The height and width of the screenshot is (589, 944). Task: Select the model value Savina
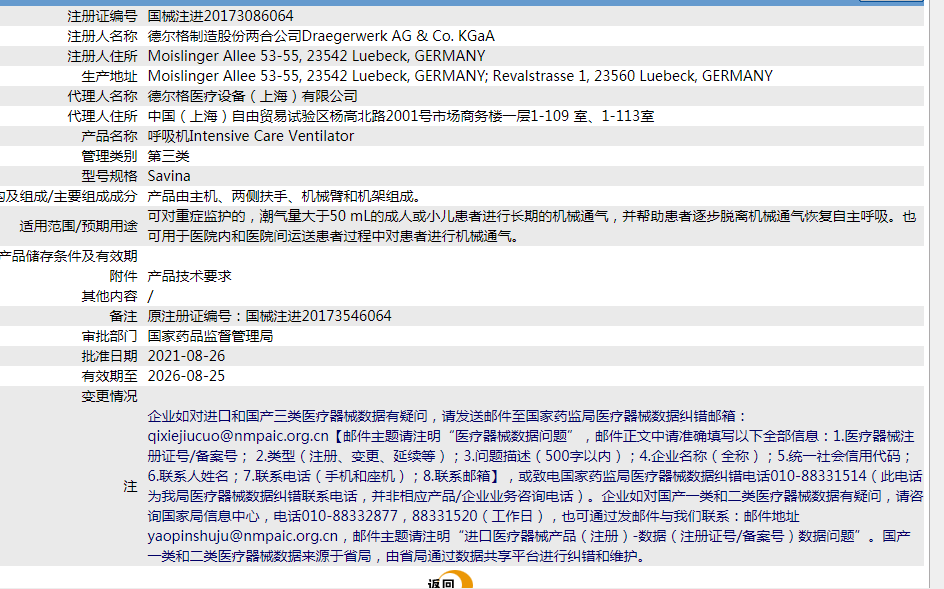pyautogui.click(x=169, y=176)
